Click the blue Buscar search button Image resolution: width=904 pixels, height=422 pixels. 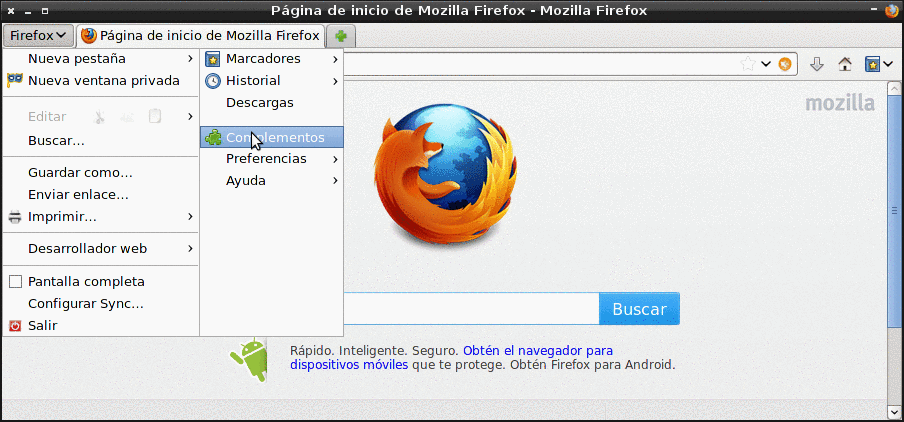(639, 309)
